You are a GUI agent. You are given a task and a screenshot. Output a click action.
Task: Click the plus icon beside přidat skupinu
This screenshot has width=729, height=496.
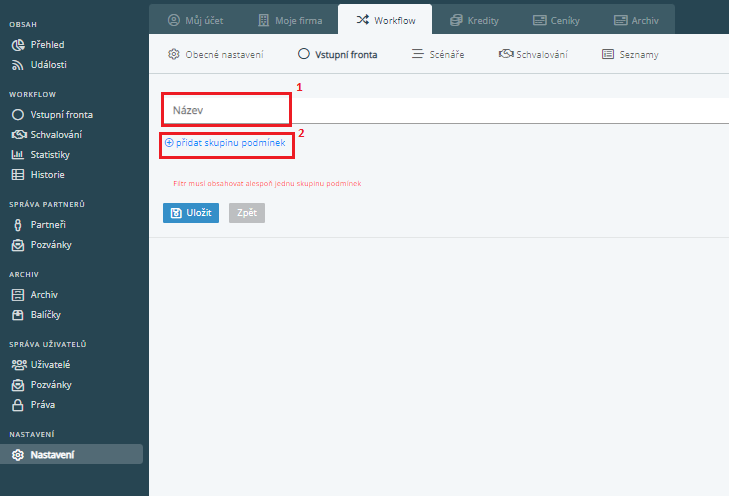pyautogui.click(x=169, y=143)
